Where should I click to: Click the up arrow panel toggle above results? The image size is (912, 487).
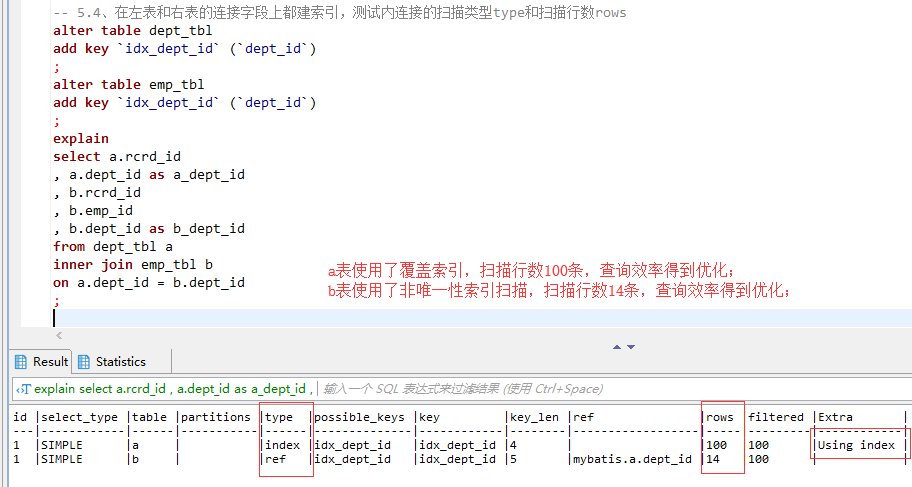pyautogui.click(x=617, y=347)
